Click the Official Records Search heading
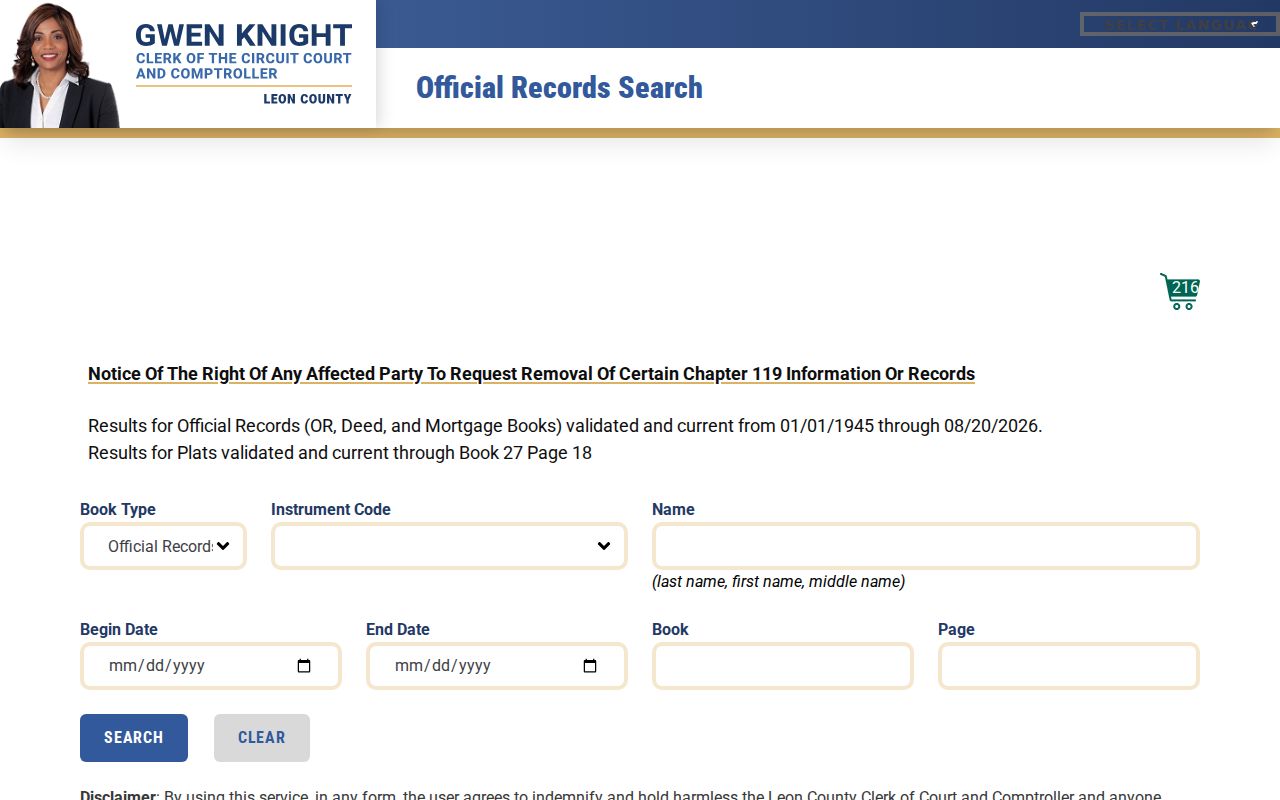The height and width of the screenshot is (800, 1280). [x=559, y=88]
